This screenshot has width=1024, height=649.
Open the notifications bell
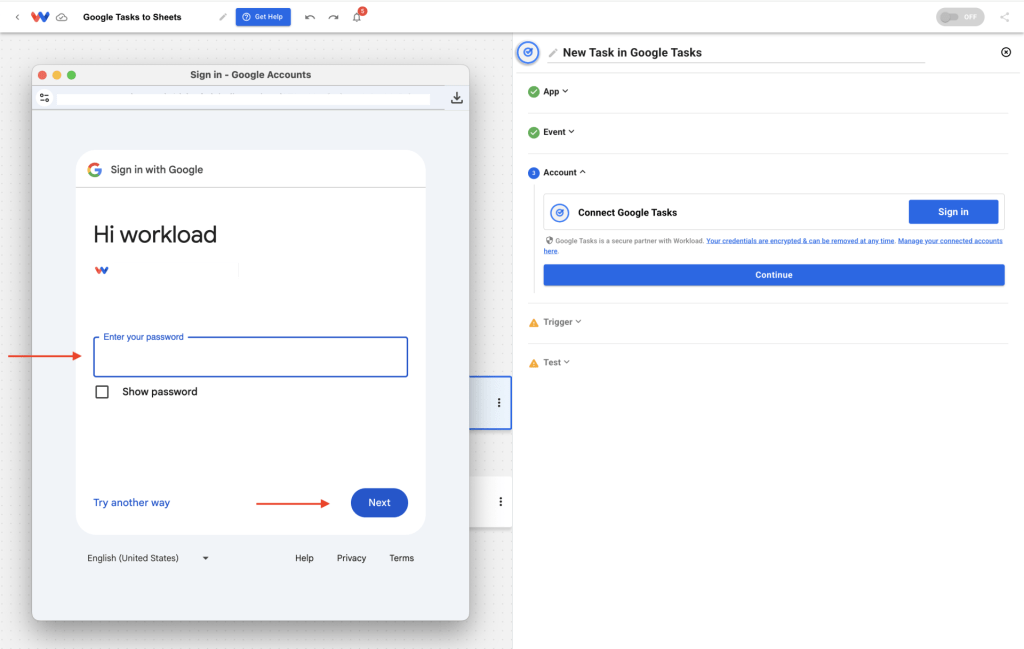(x=357, y=17)
